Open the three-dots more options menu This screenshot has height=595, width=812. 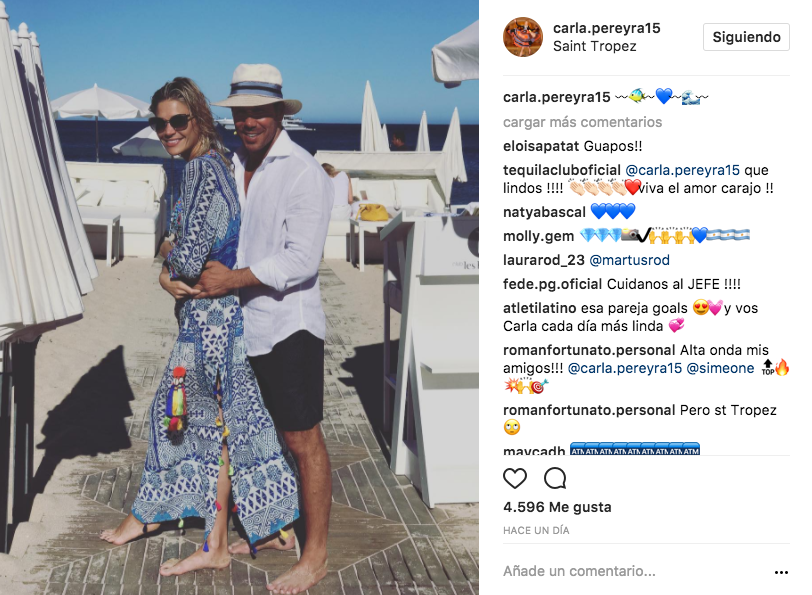click(781, 572)
